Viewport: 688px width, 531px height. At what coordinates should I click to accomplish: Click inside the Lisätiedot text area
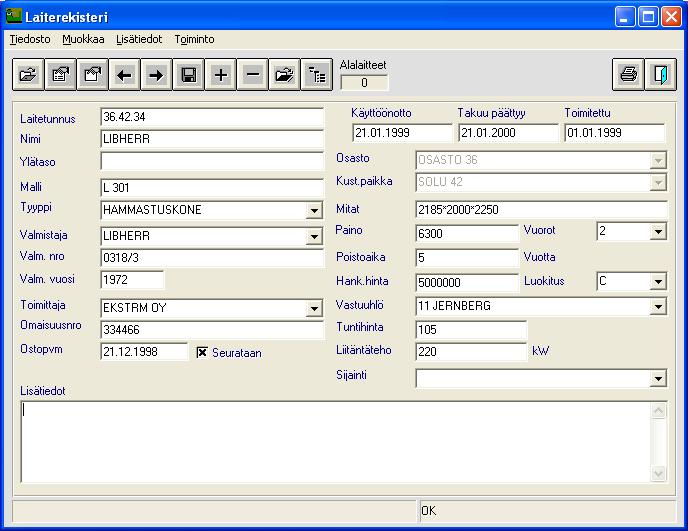click(x=336, y=442)
